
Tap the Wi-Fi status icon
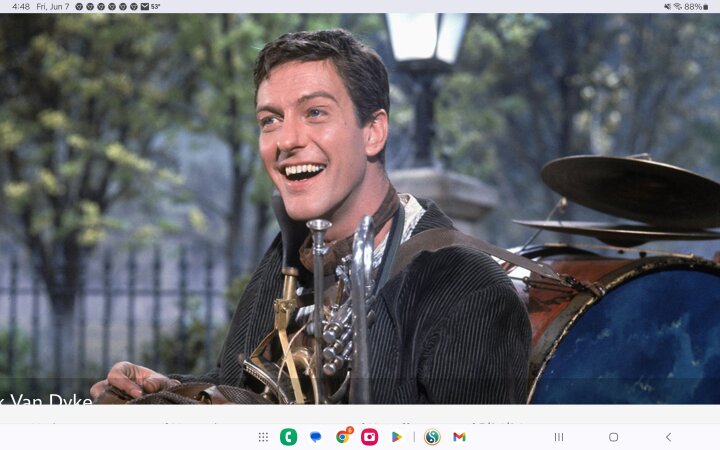point(677,6)
